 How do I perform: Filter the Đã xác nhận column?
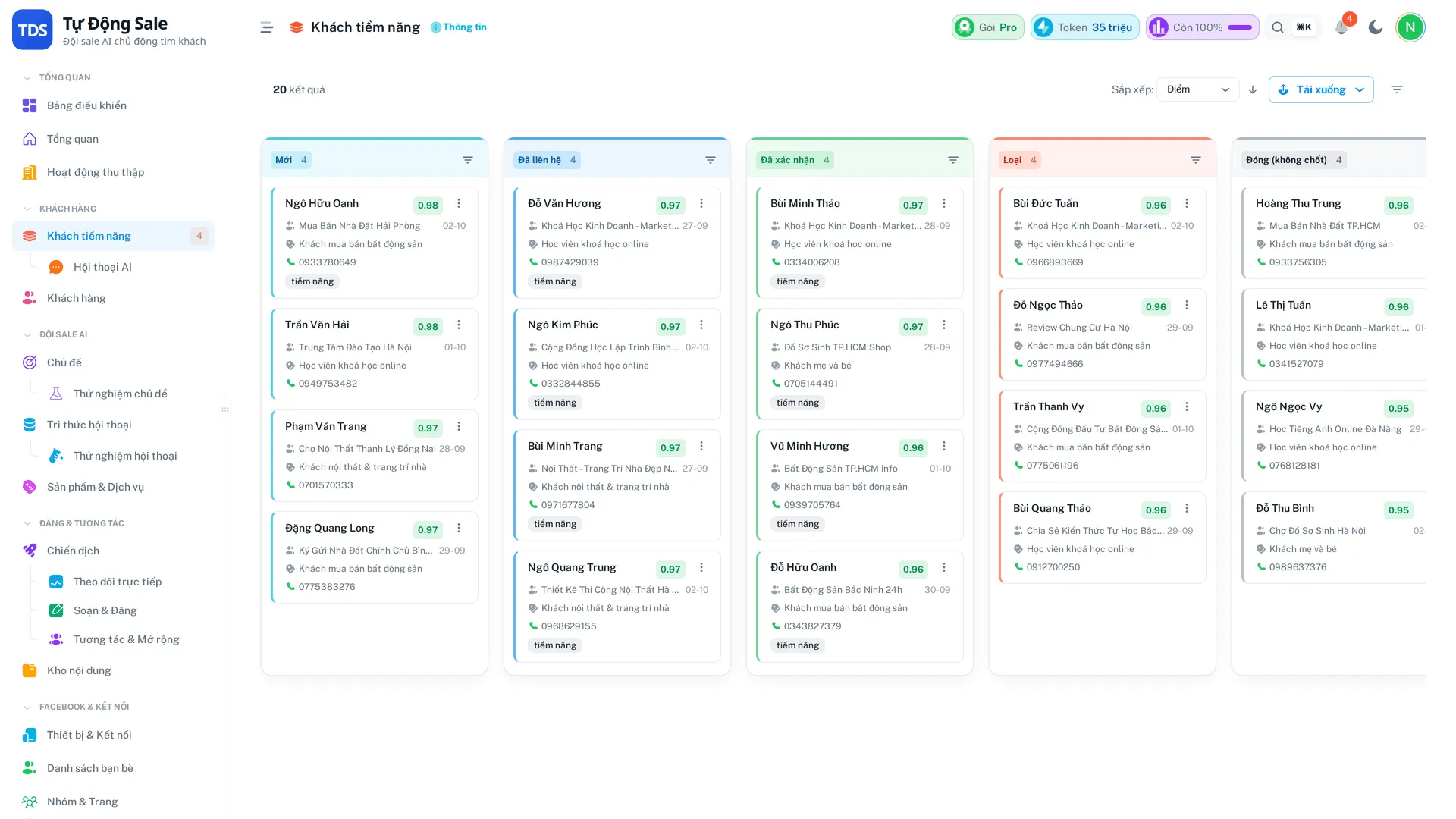(953, 160)
